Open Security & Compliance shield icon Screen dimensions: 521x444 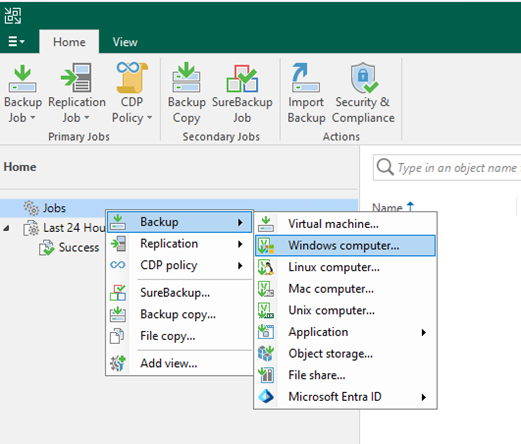364,78
